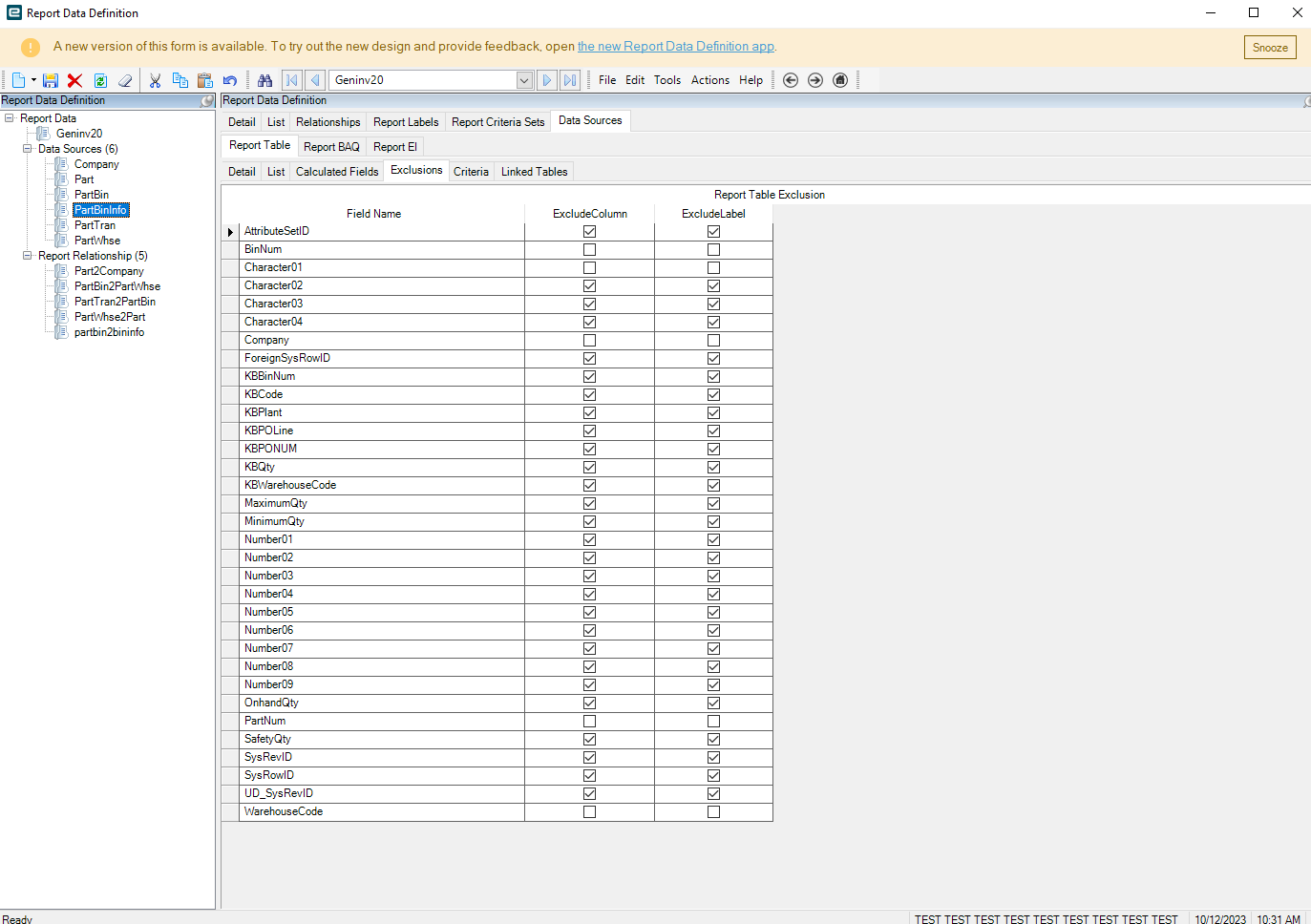
Task: Open search with the binoculars icon
Action: (x=265, y=81)
